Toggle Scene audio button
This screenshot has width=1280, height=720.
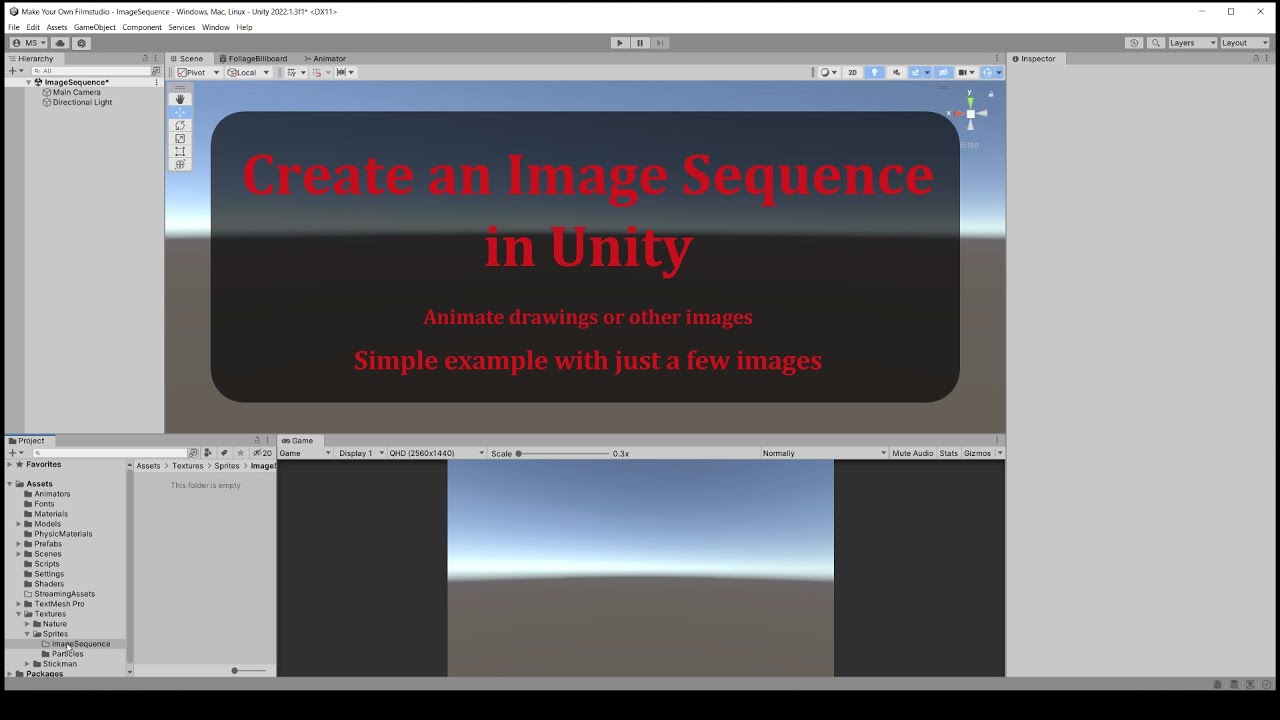(896, 72)
